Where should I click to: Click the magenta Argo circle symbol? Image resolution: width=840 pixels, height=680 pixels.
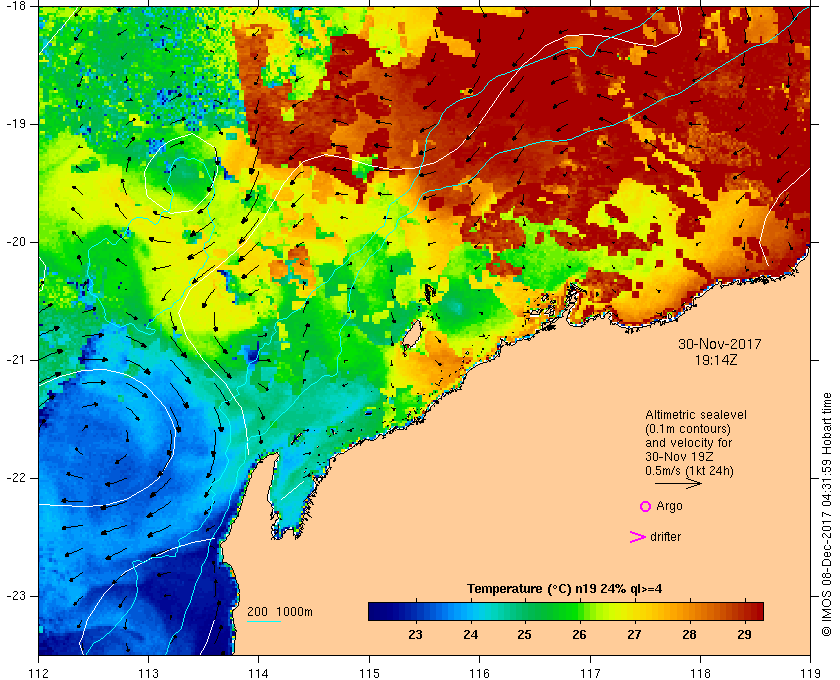click(x=645, y=506)
